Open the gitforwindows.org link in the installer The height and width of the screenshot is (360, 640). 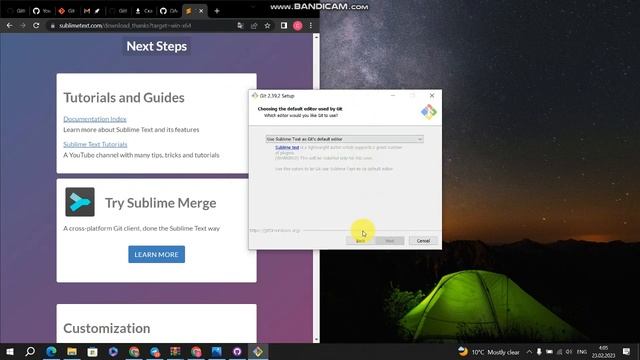pos(275,231)
